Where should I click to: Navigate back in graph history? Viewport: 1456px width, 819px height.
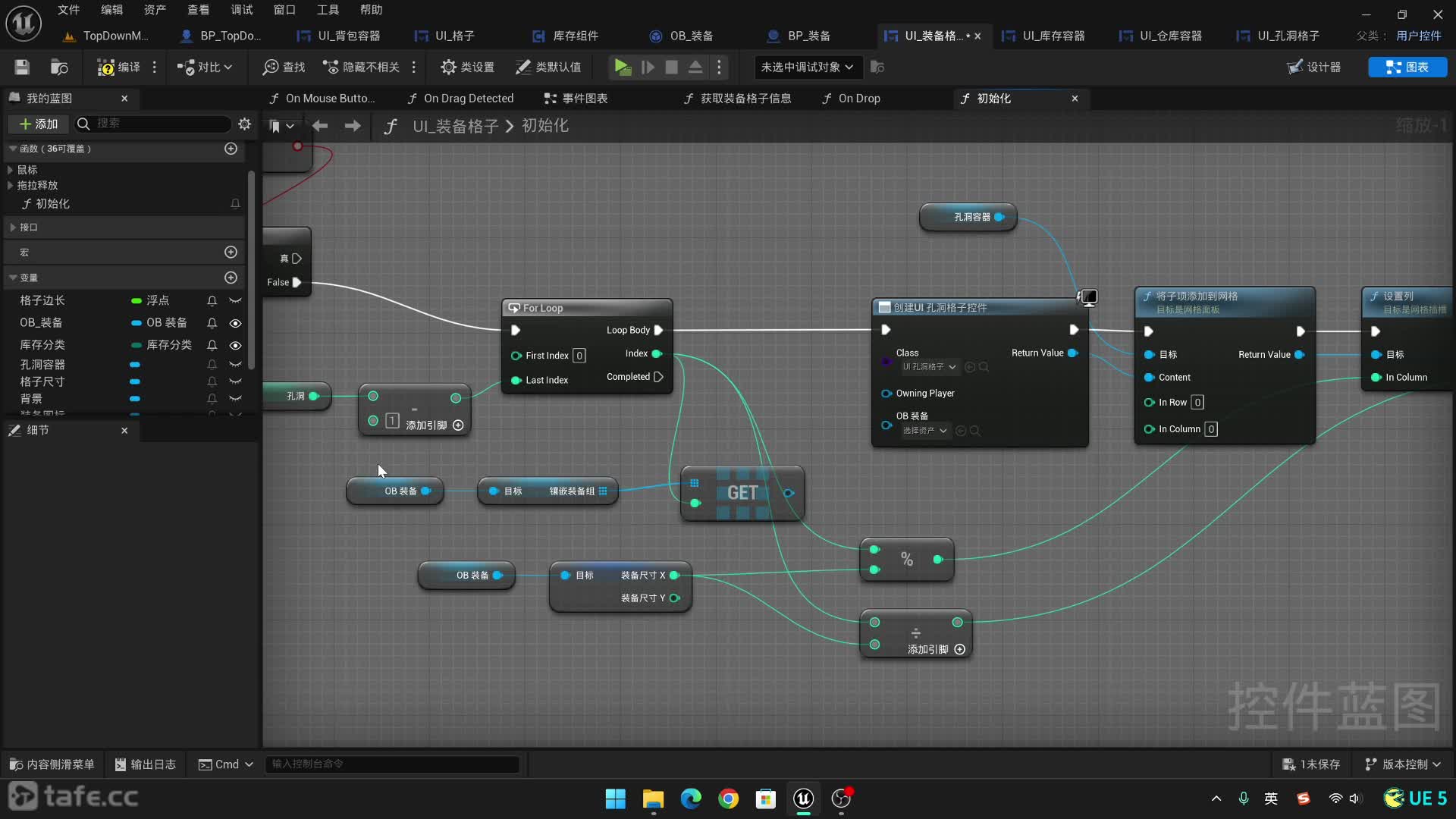click(x=320, y=126)
